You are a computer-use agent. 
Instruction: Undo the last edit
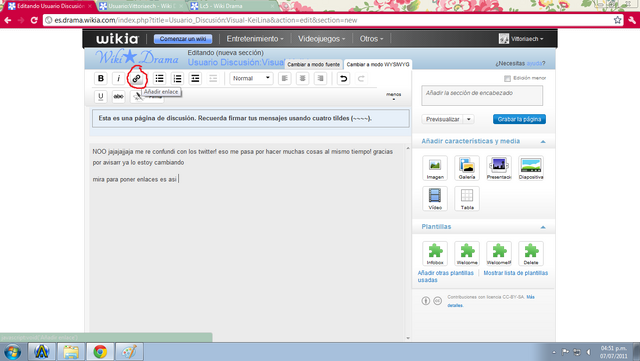tap(343, 78)
